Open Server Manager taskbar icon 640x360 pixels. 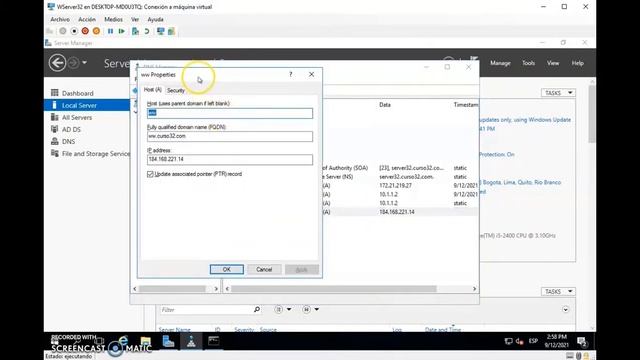168,341
